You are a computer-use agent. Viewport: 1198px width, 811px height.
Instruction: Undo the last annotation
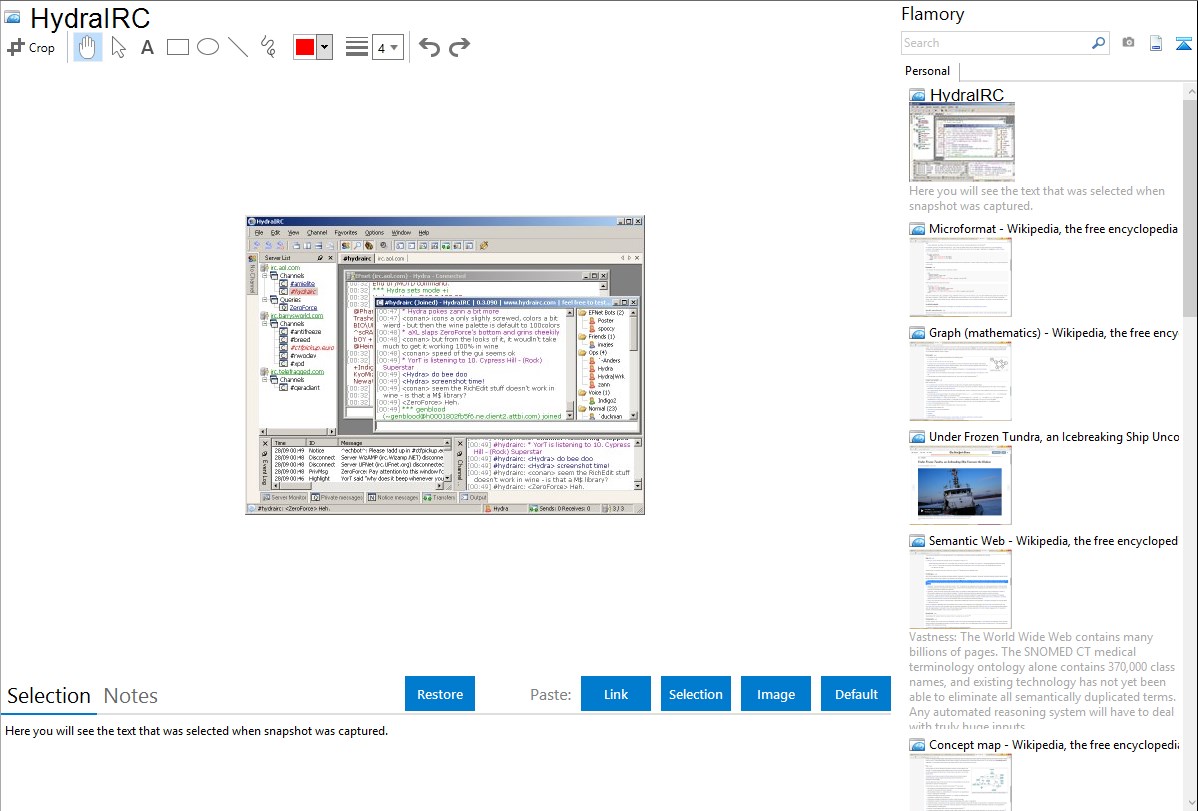pos(429,47)
